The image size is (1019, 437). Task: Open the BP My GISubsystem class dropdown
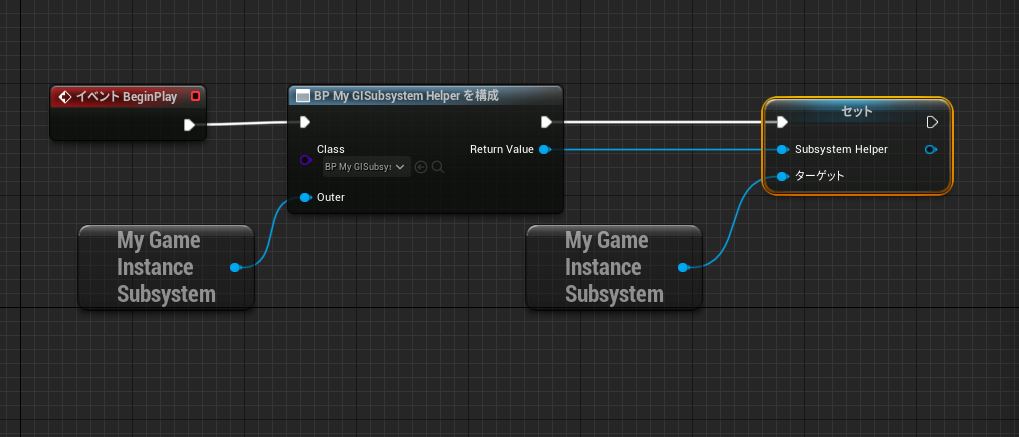(x=367, y=167)
